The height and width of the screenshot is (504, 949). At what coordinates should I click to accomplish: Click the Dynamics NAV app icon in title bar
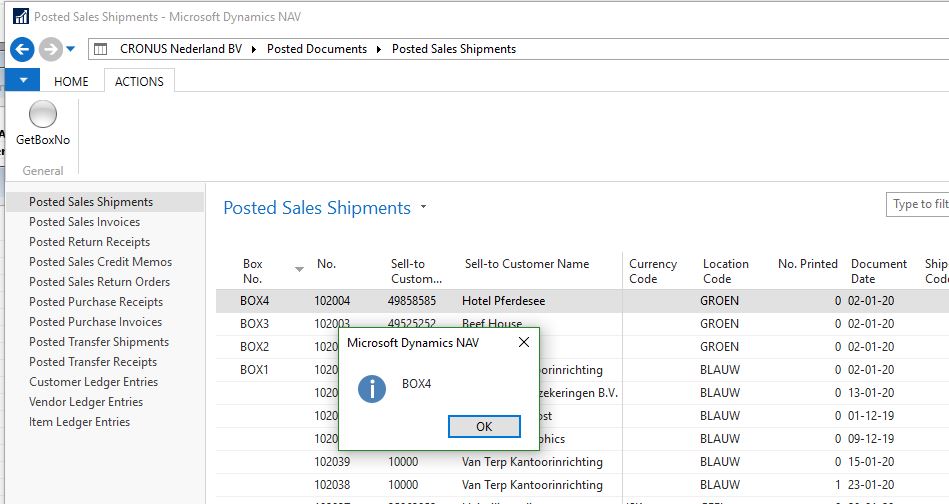[20, 17]
